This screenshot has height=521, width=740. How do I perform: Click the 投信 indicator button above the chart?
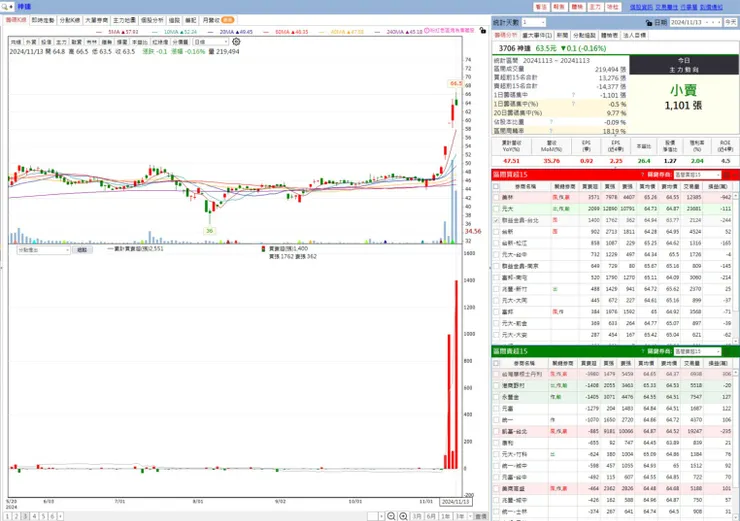[x=46, y=42]
